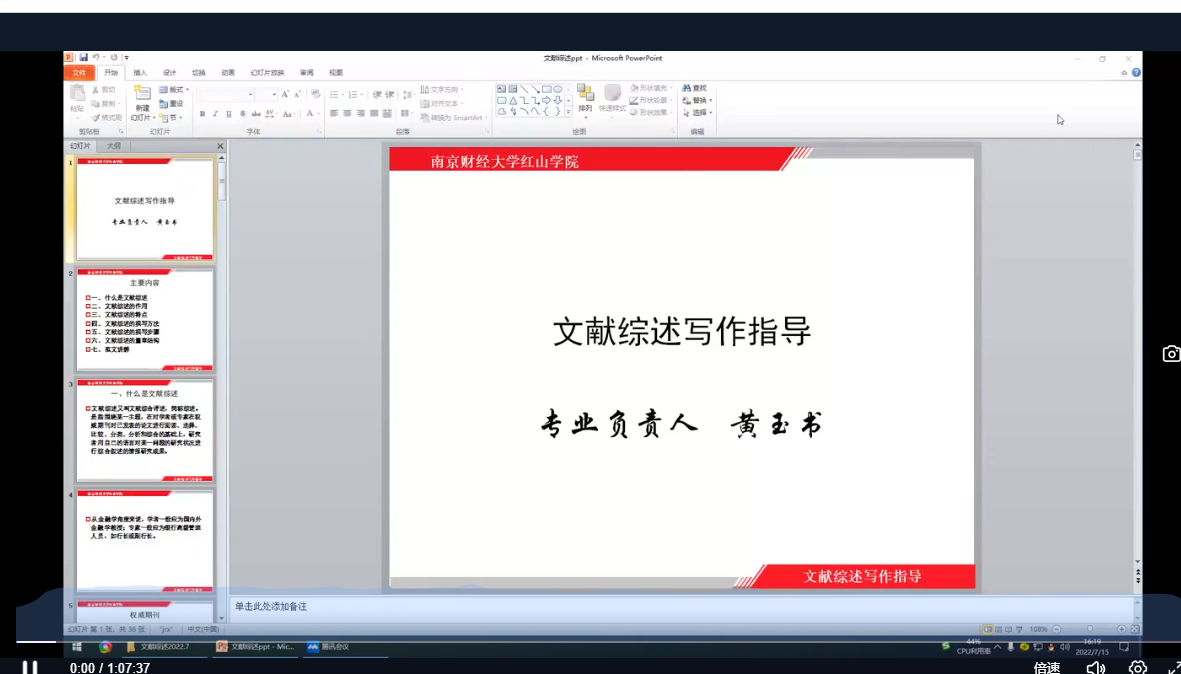Click the Find (查找) icon

coord(694,88)
